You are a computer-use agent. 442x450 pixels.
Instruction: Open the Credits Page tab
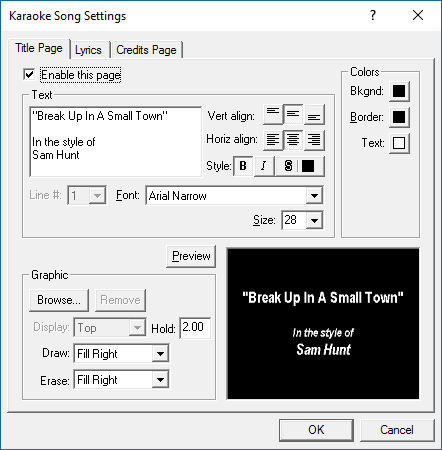click(146, 50)
